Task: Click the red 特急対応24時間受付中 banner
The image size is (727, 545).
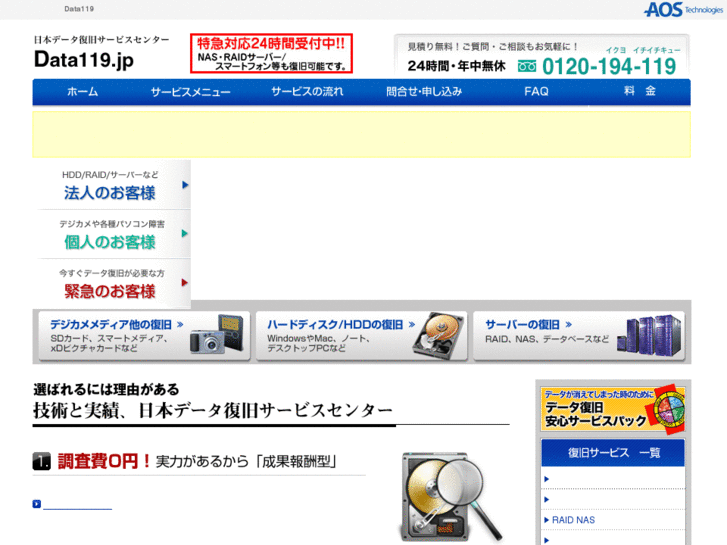Action: coord(271,53)
